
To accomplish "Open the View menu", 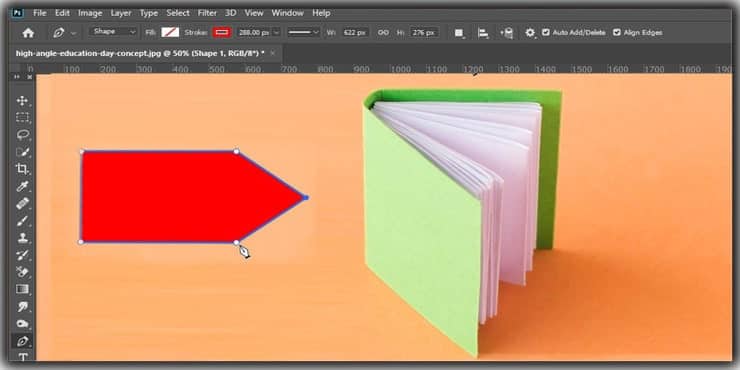I will point(254,13).
